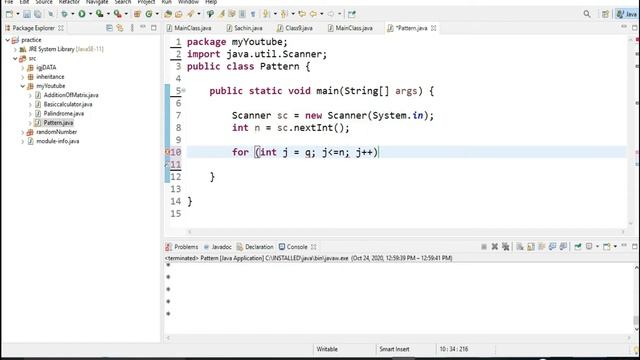Switch to the Sachin.java editor tab

pos(244,28)
